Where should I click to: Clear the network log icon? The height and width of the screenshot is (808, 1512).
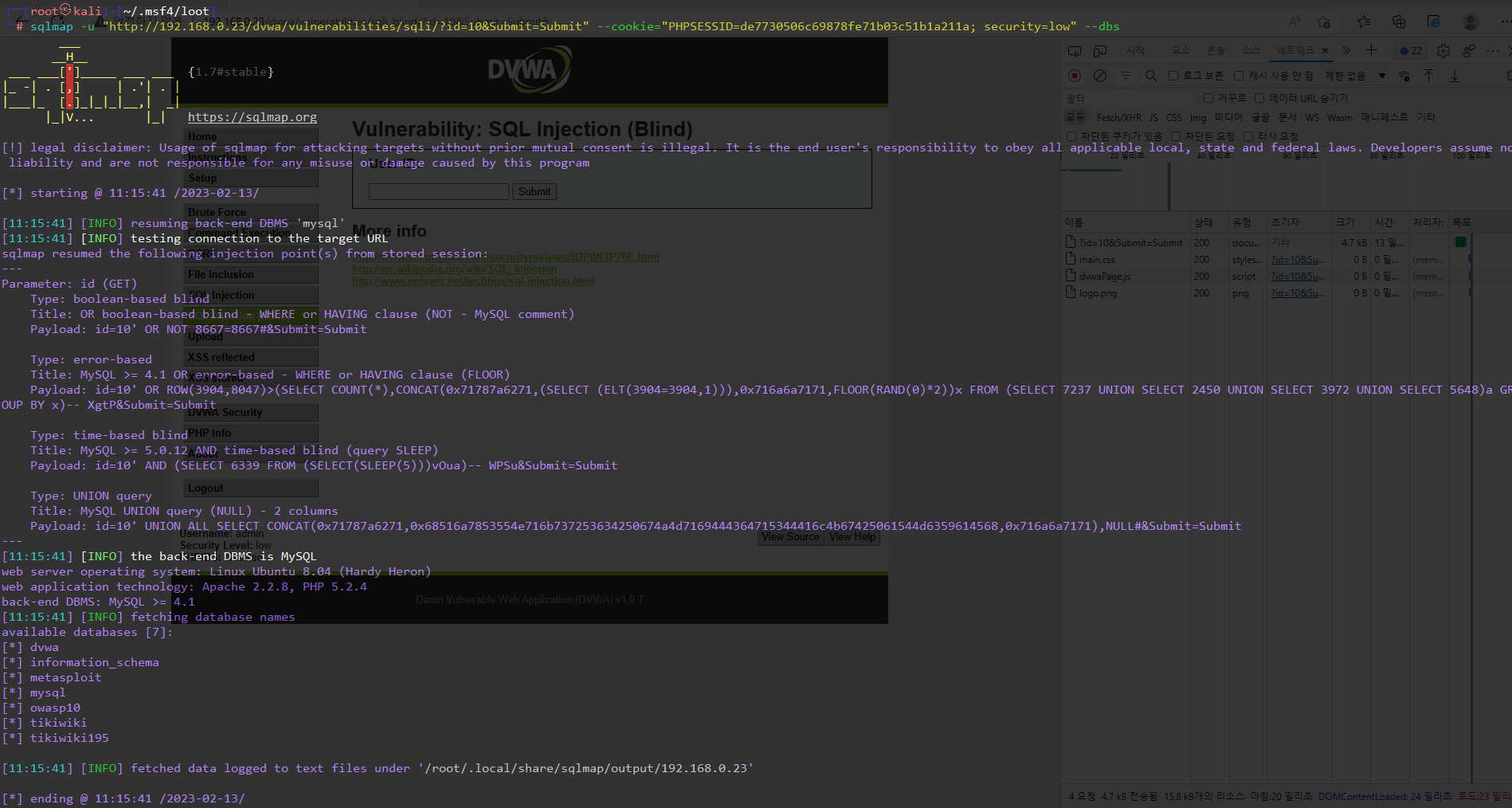tap(1100, 76)
